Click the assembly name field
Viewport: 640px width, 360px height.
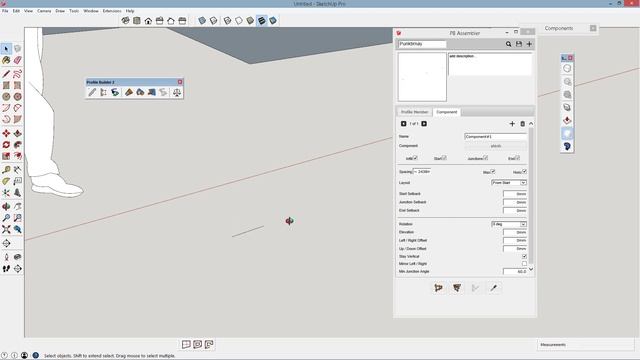click(422, 44)
